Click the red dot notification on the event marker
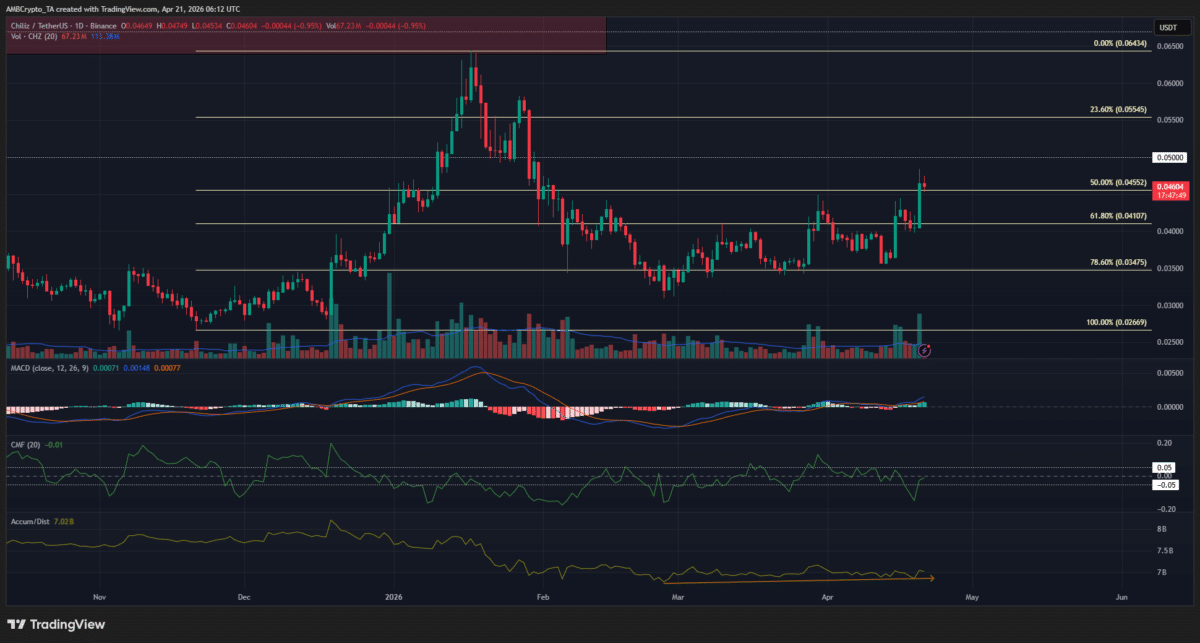Screen dimensions: 1200x643 [x=929, y=346]
